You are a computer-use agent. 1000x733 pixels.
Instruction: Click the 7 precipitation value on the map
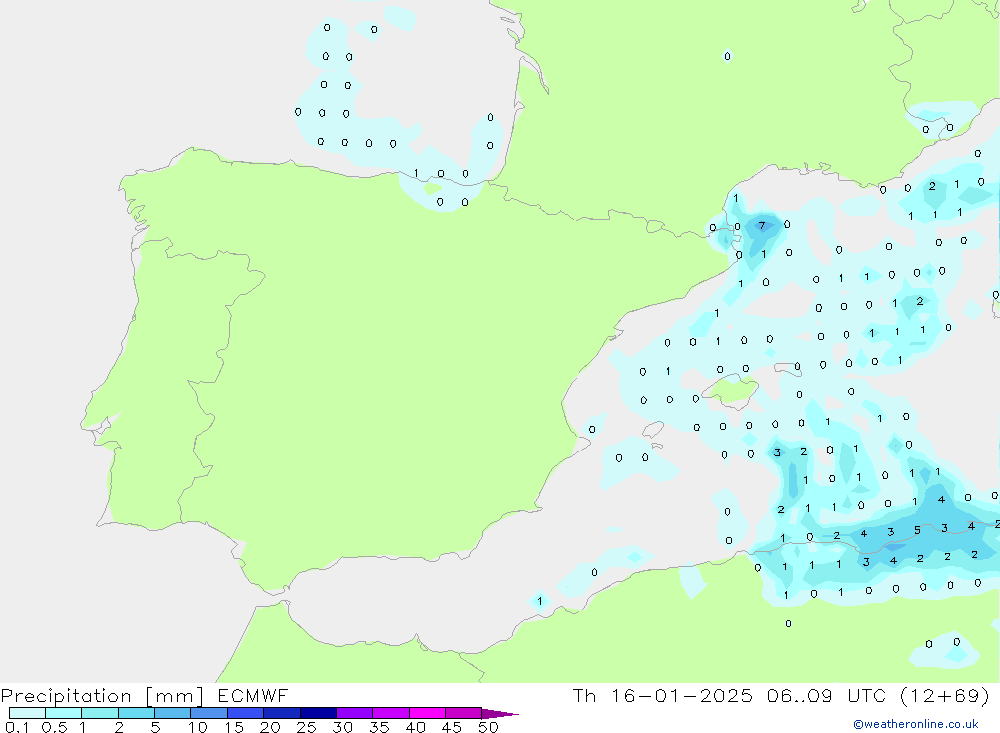click(x=762, y=226)
